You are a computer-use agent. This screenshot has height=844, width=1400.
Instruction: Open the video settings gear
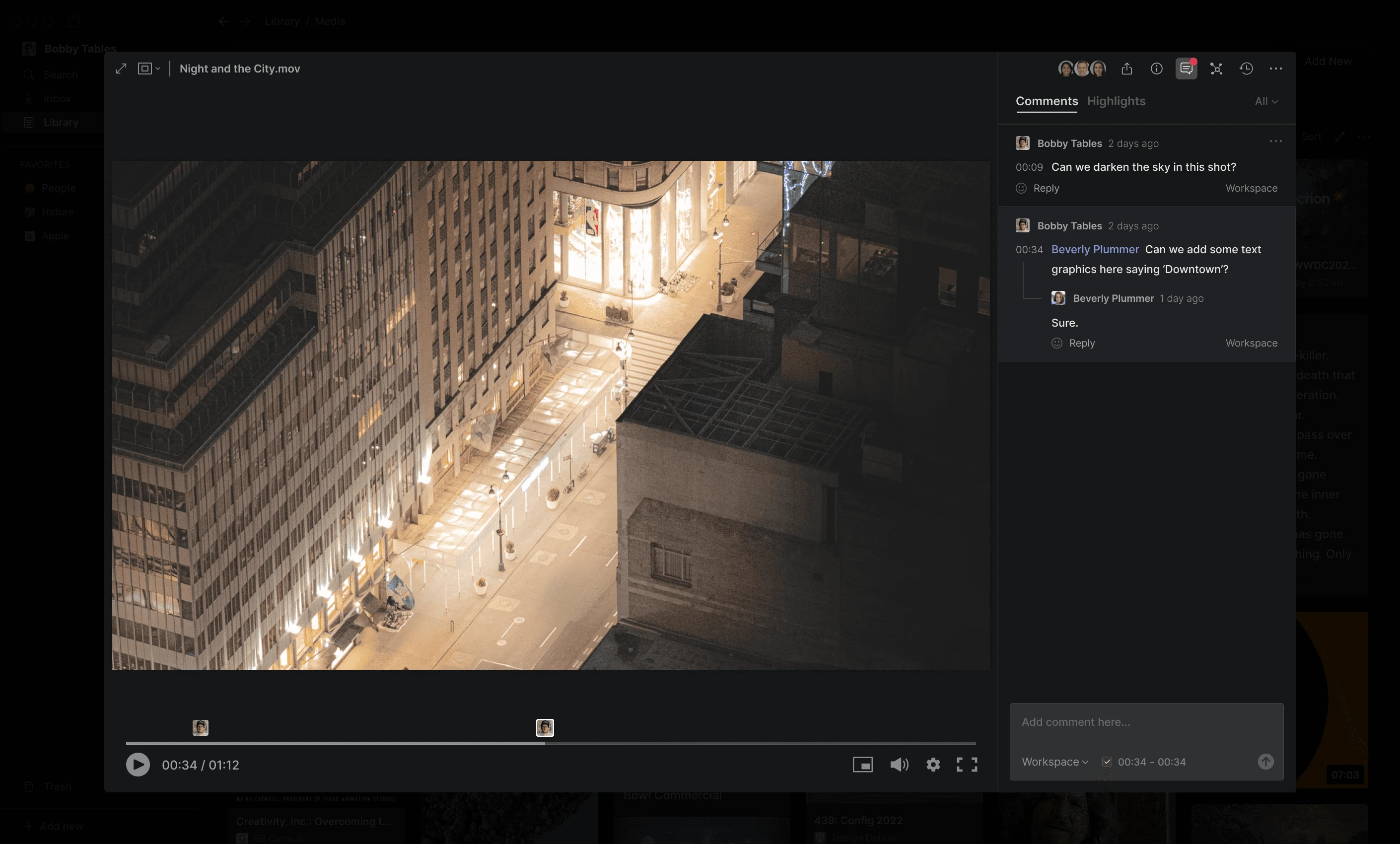[x=933, y=765]
